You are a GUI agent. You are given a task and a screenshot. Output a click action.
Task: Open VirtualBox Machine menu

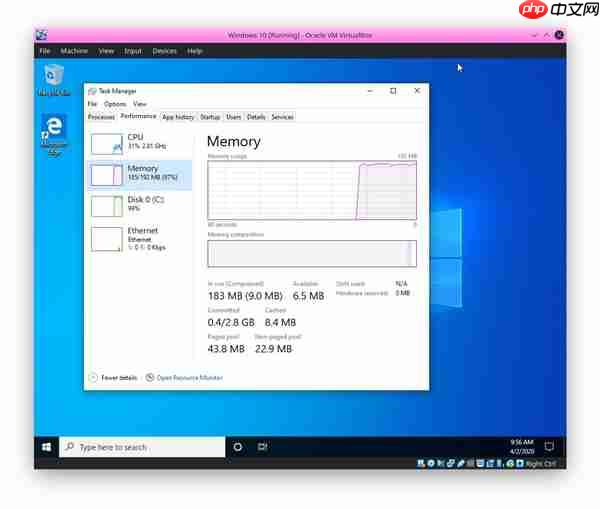pos(74,51)
